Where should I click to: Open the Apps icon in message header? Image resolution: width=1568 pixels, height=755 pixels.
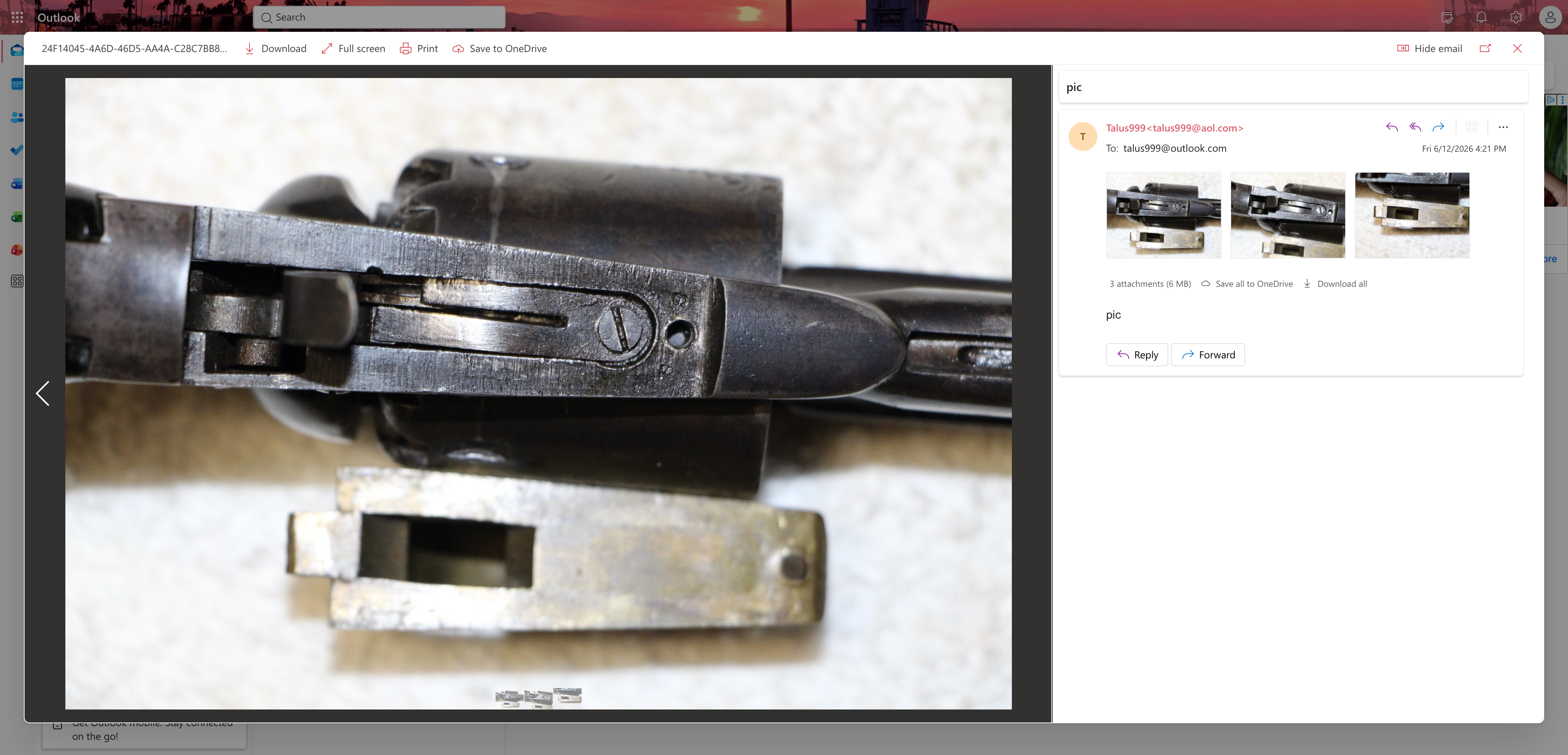(x=1472, y=127)
